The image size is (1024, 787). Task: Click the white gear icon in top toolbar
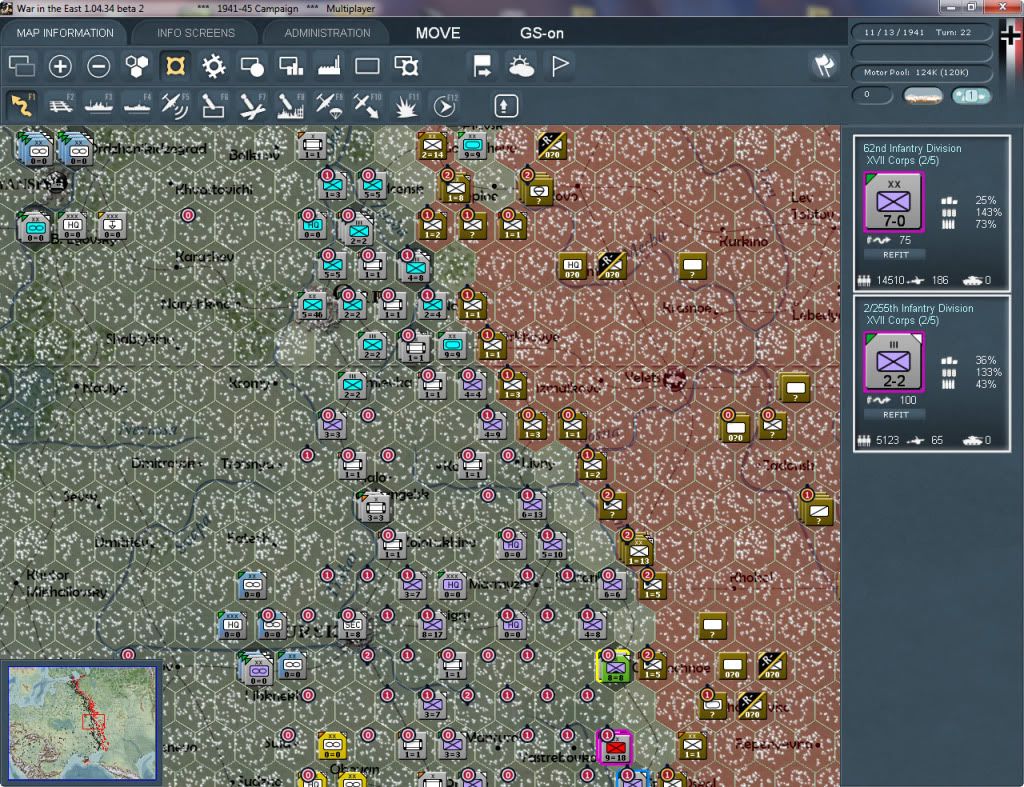tap(214, 66)
